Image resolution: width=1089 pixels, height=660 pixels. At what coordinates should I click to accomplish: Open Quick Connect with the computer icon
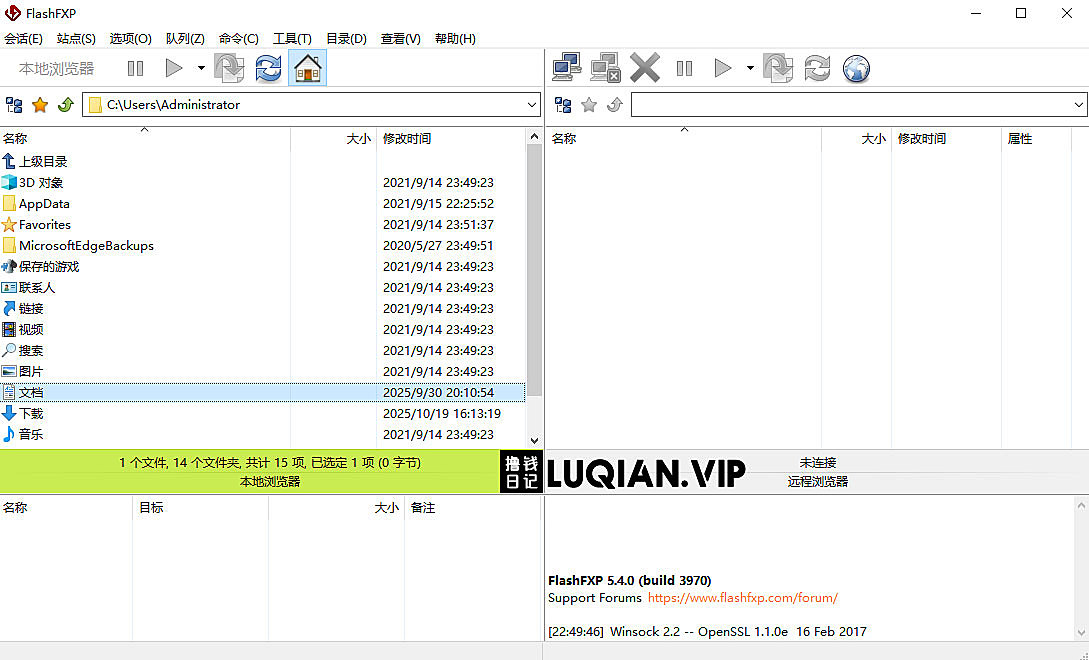click(x=568, y=68)
